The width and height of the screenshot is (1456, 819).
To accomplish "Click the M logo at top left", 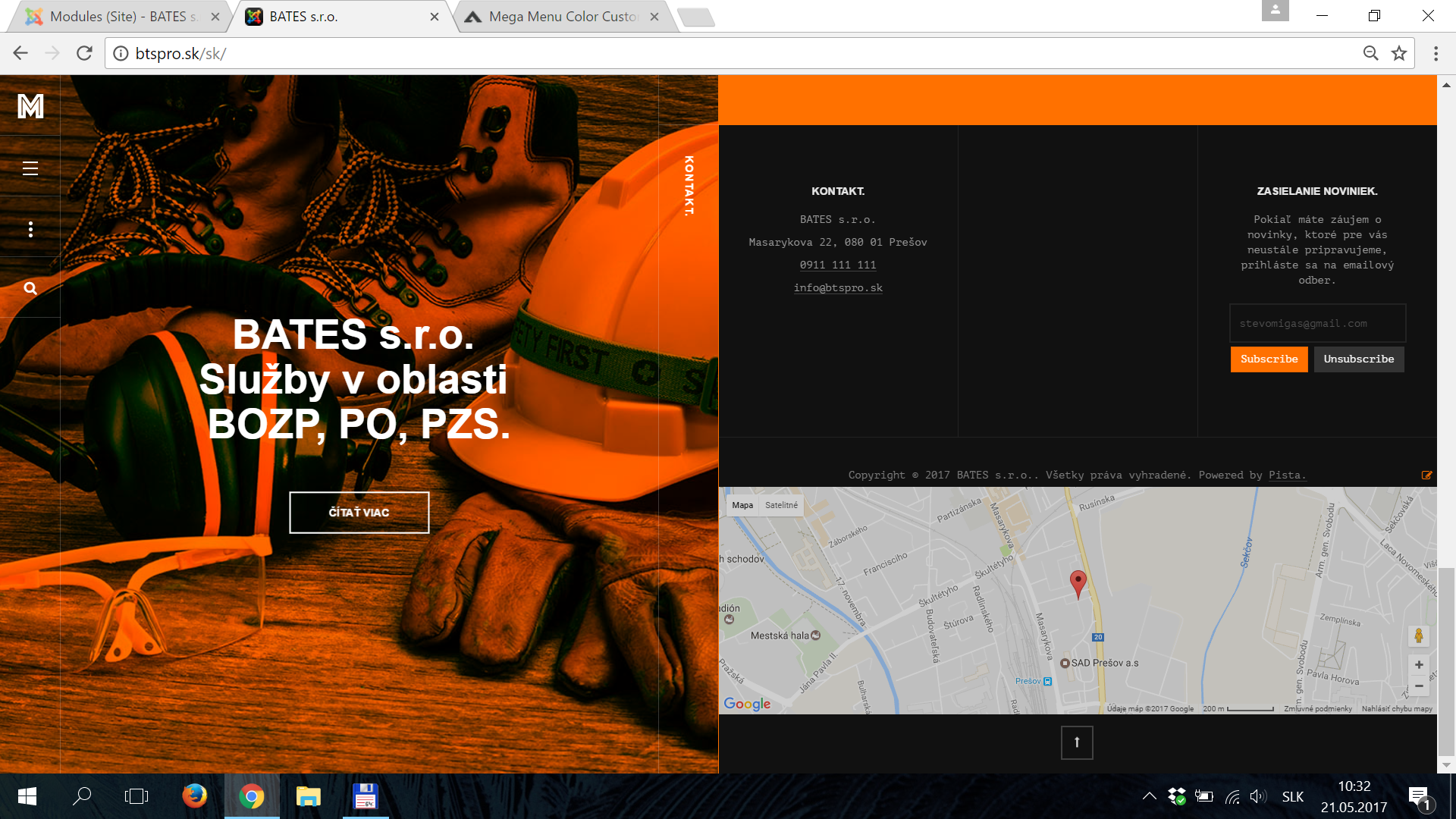I will tap(30, 106).
